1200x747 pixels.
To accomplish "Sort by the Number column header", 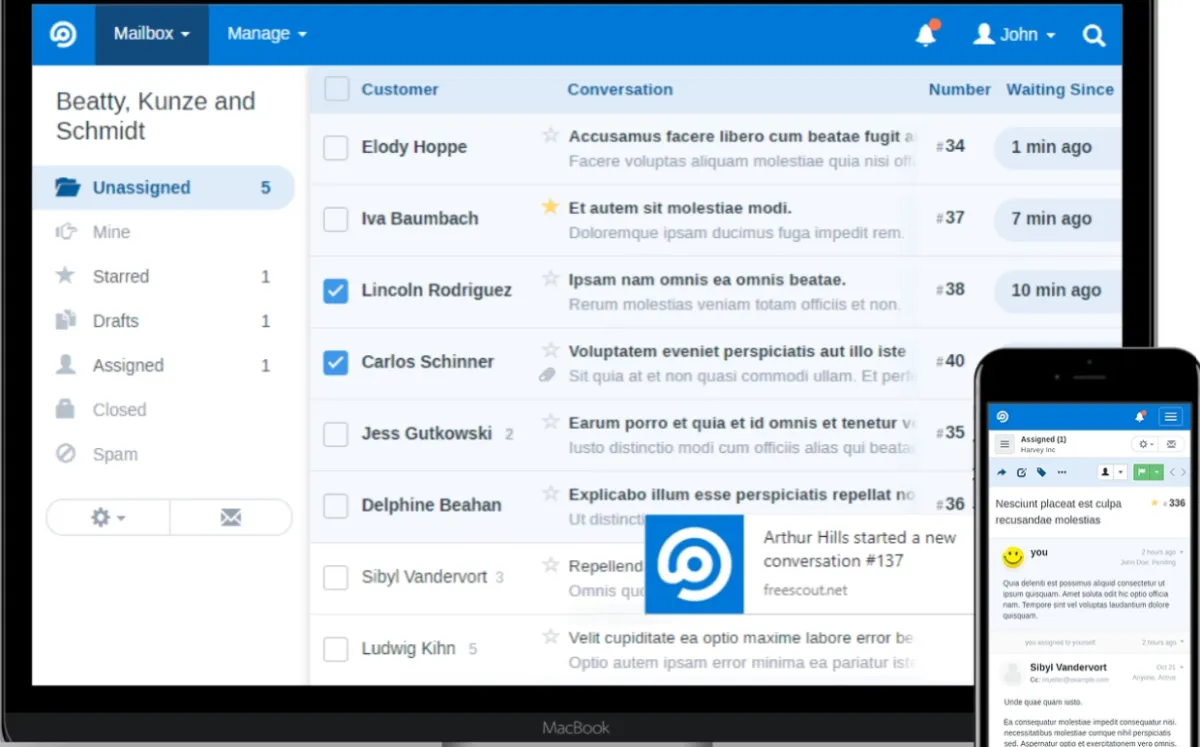I will [959, 89].
